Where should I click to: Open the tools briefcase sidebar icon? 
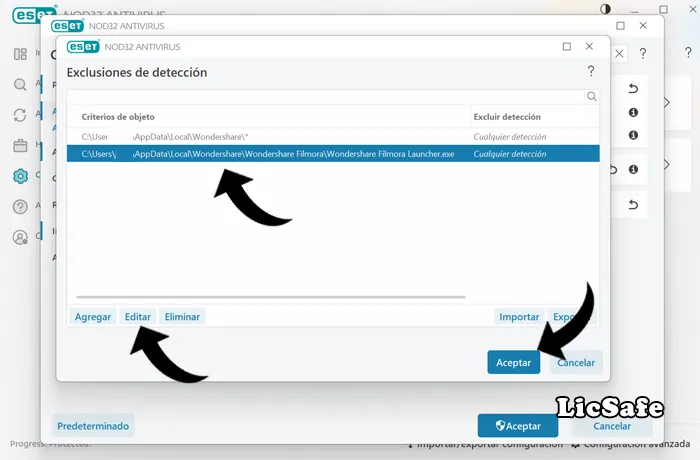point(20,146)
